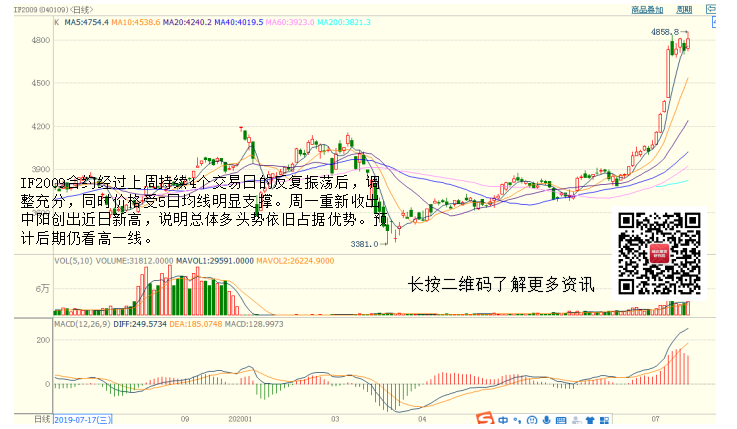This screenshot has width=737, height=429.
Task: Click the QR code image
Action: point(658,254)
